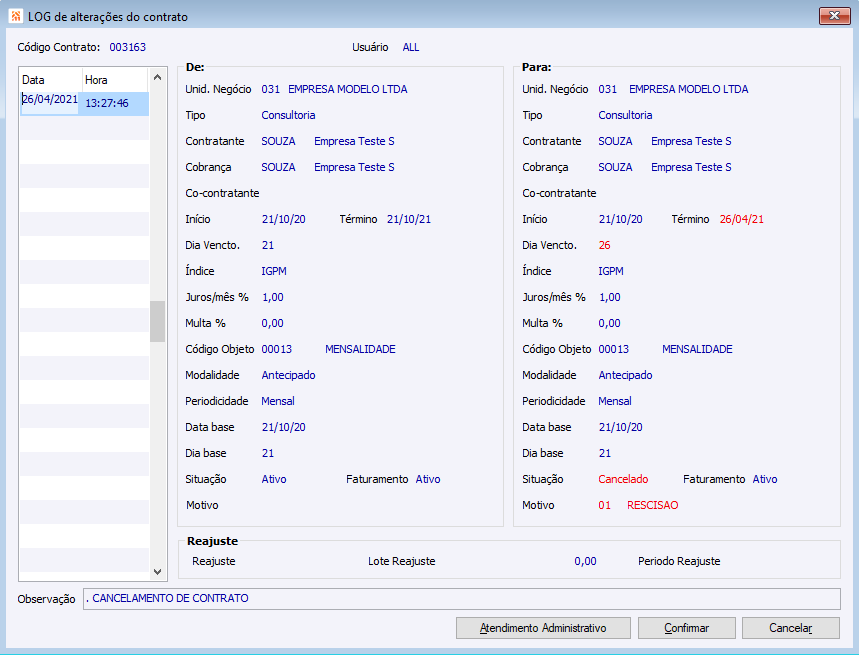Click the log list scroll up arrow
The width and height of the screenshot is (859, 655).
pyautogui.click(x=157, y=77)
